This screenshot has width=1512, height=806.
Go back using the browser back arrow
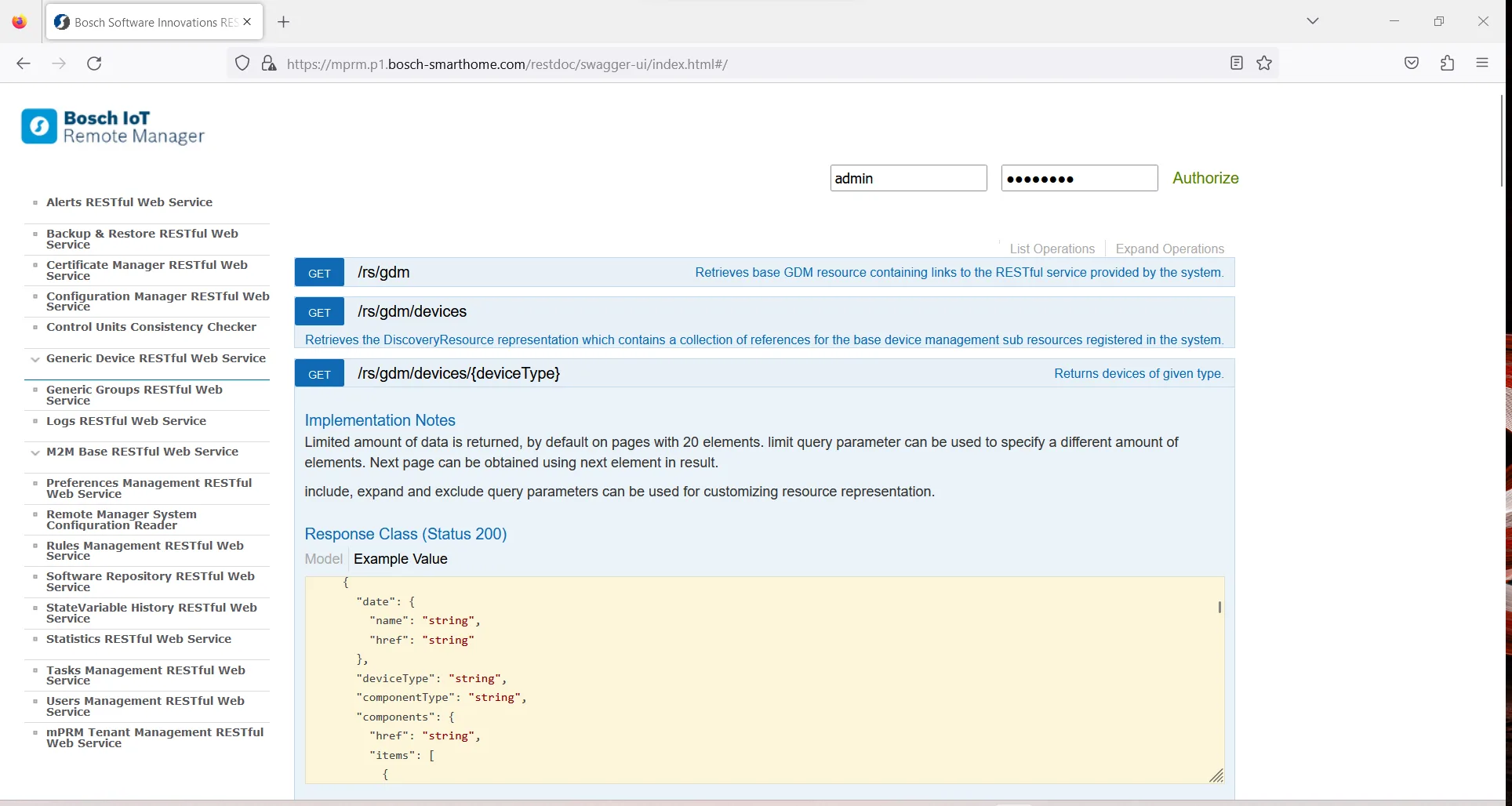24,64
